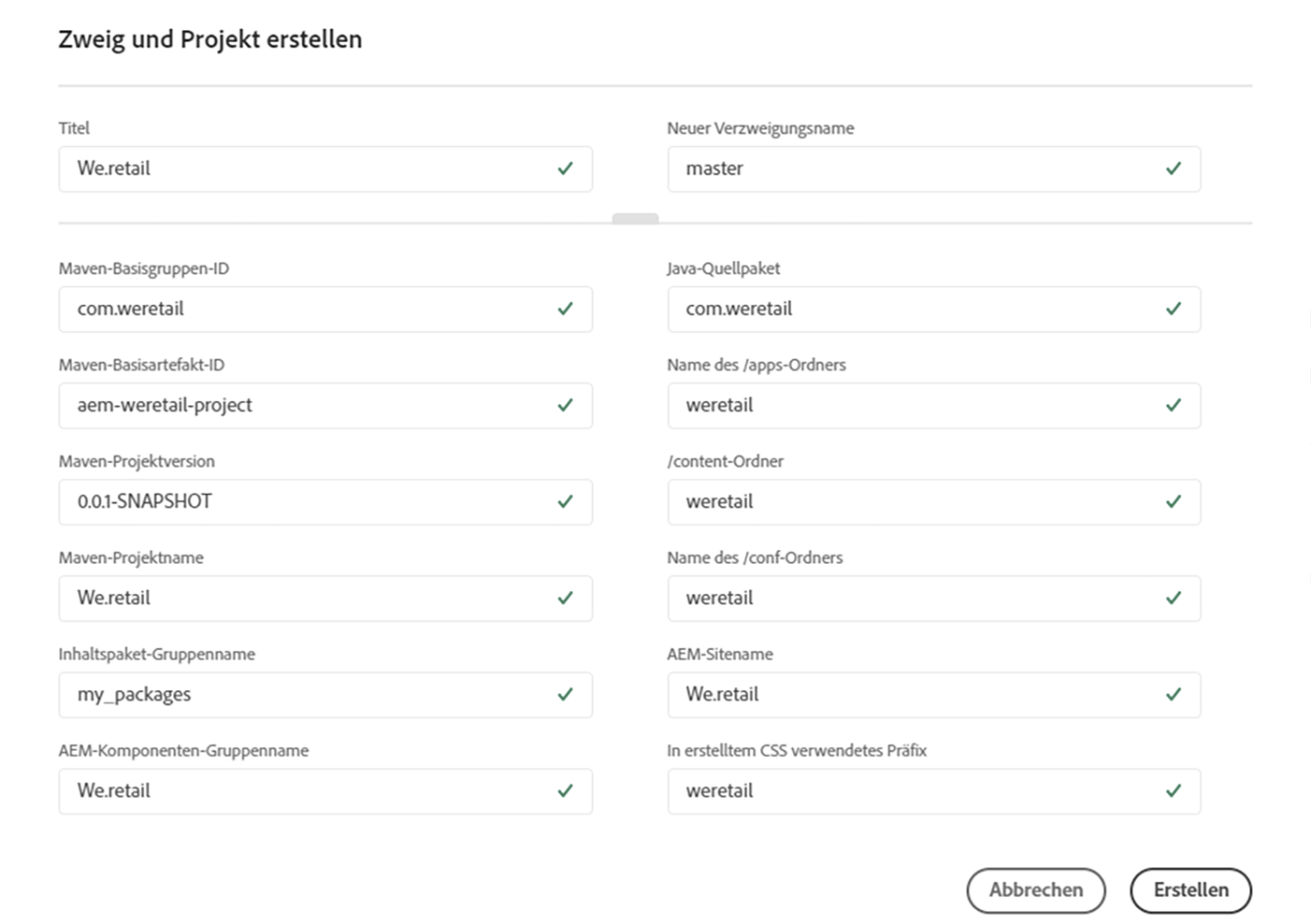
Task: Focus the Titel input field
Action: tap(309, 169)
